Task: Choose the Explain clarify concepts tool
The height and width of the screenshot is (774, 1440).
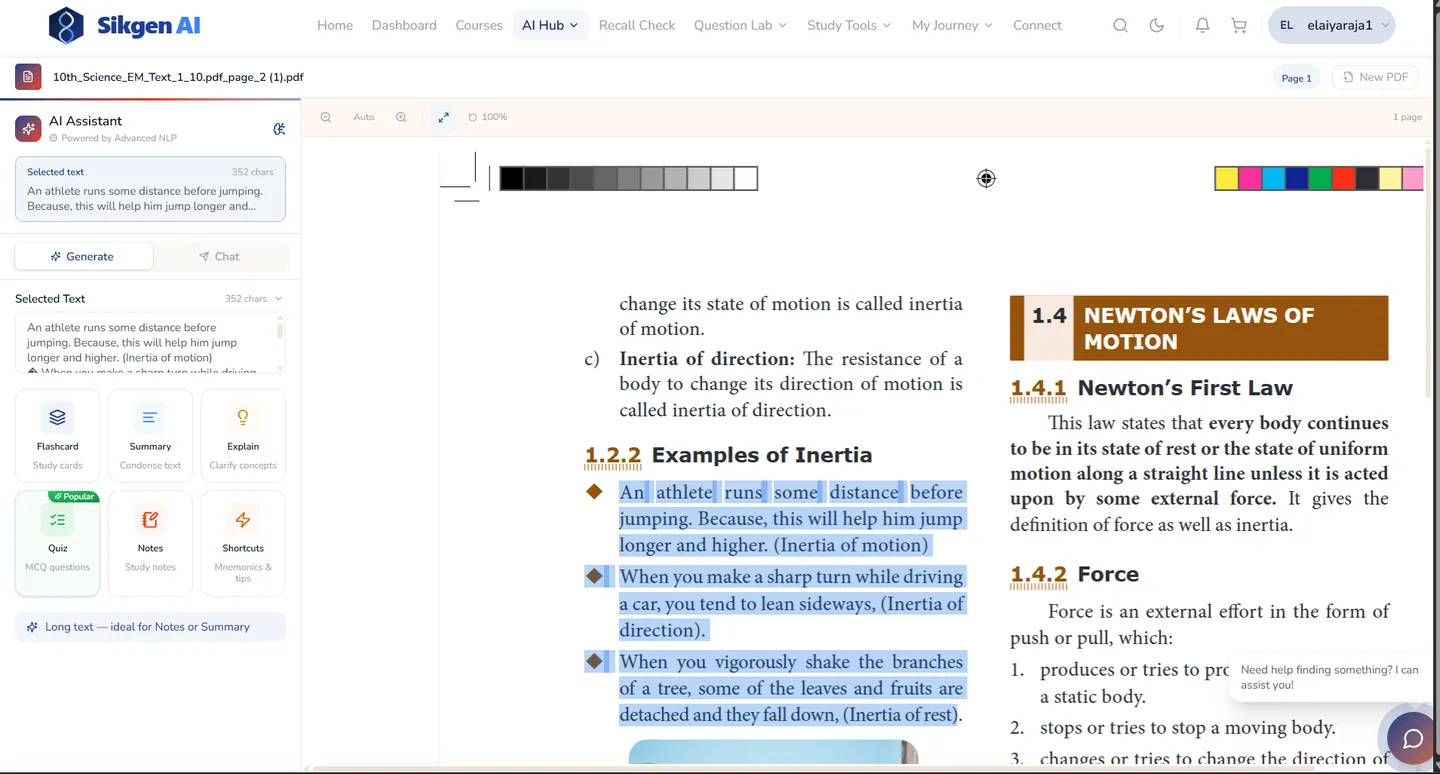Action: coord(243,436)
